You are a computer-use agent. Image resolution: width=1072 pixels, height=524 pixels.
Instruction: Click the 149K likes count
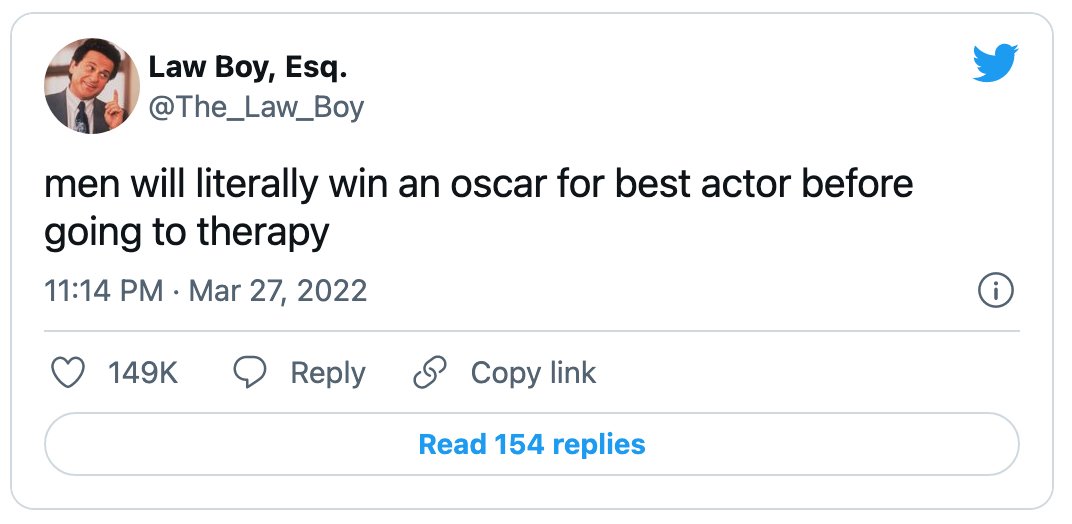(143, 374)
